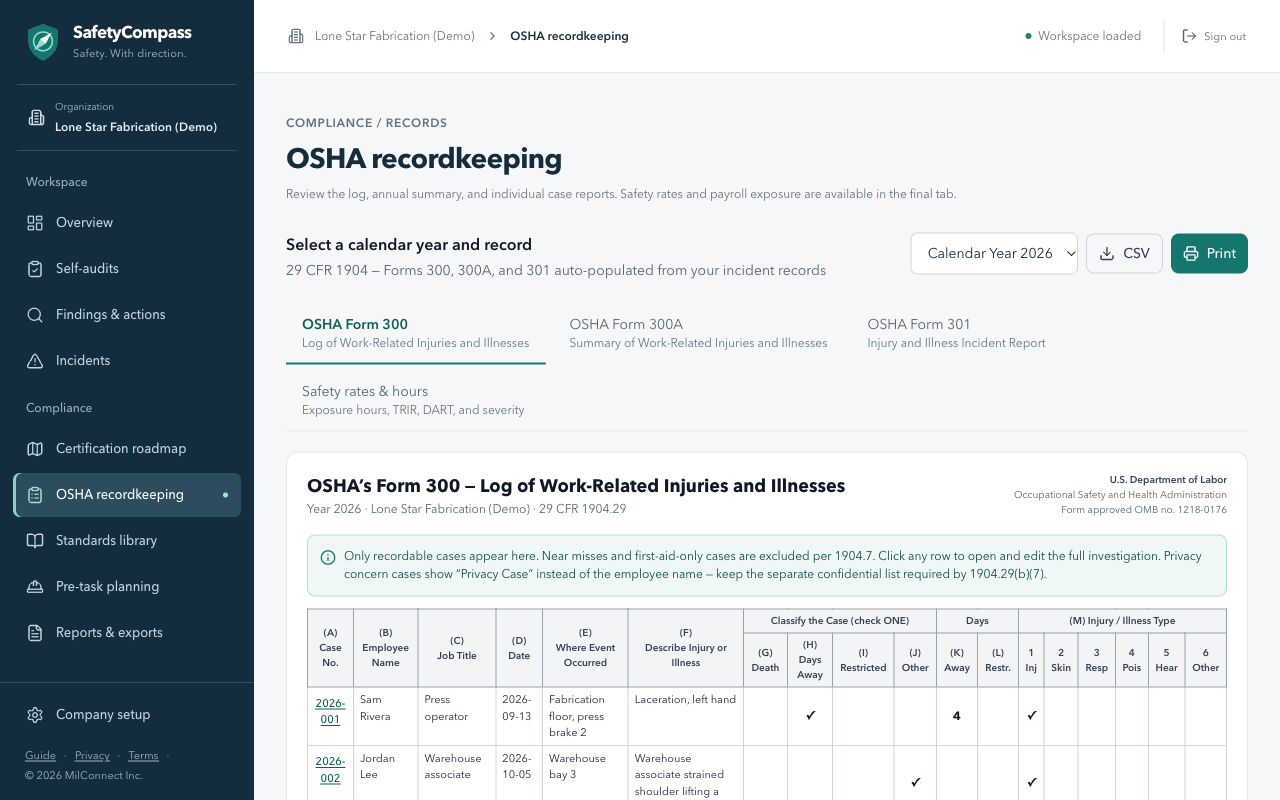Download the log as CSV
1280x800 pixels.
[1124, 253]
